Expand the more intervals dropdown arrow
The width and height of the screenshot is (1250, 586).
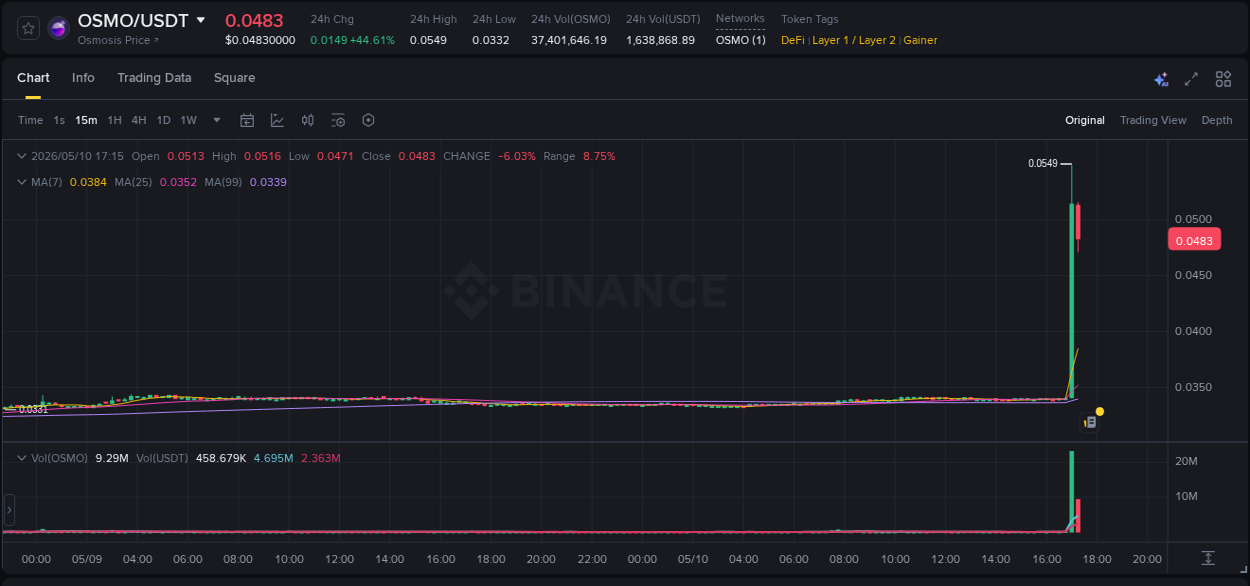coord(217,120)
